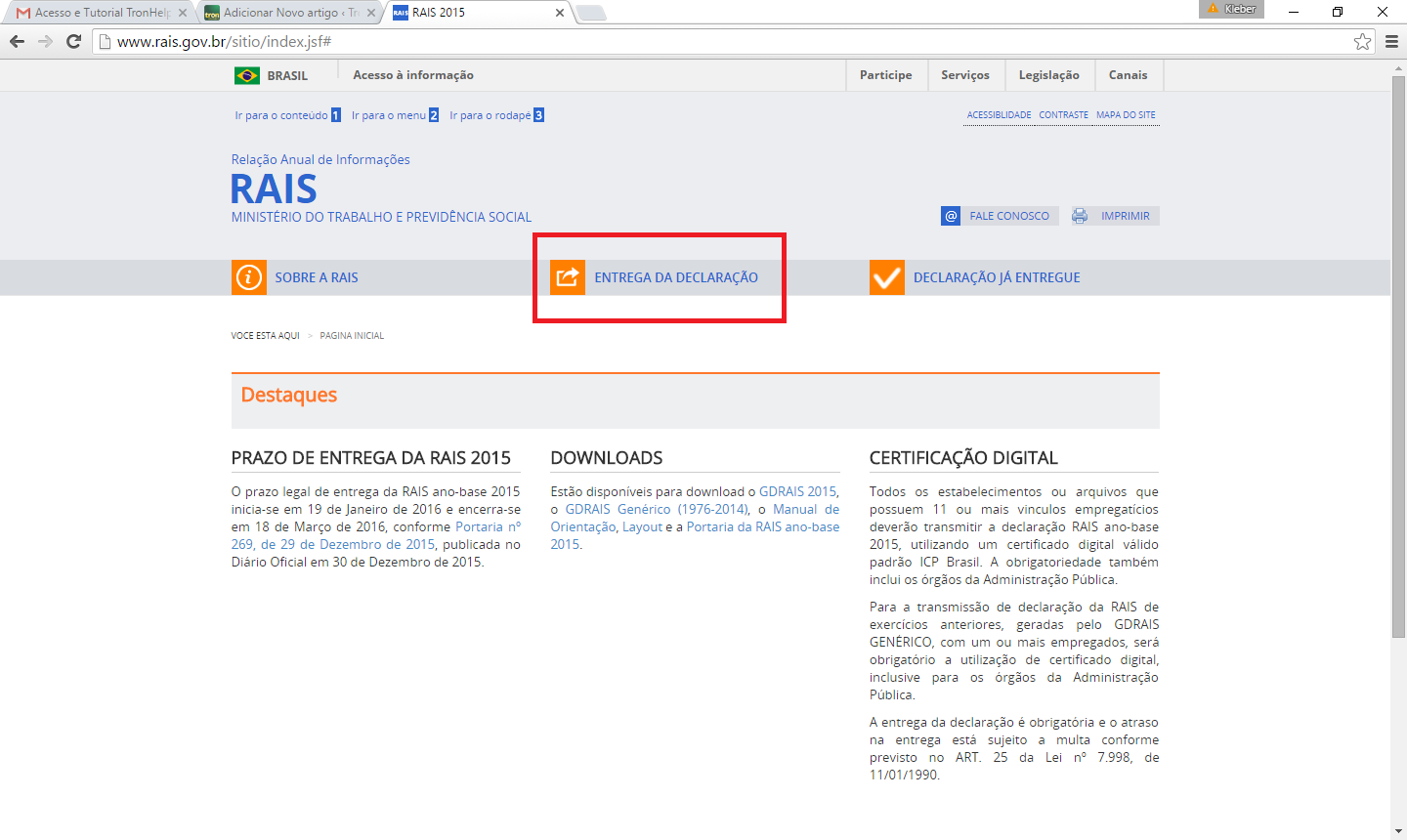Open the Serviços menu in the top bar

[x=965, y=75]
